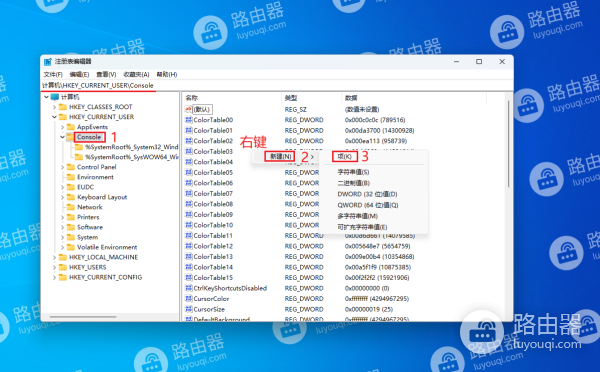The width and height of the screenshot is (600, 372).
Task: Click the AppEvents folder icon
Action: [71, 127]
